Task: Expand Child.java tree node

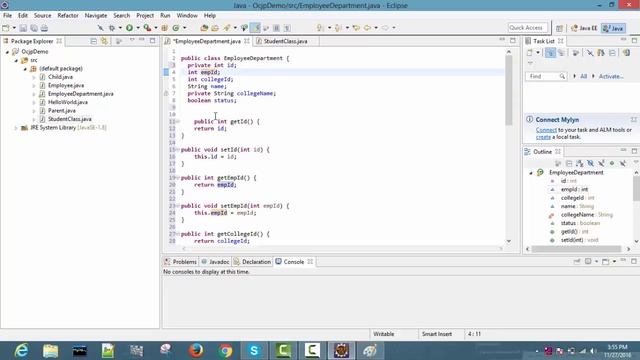Action: (34, 77)
